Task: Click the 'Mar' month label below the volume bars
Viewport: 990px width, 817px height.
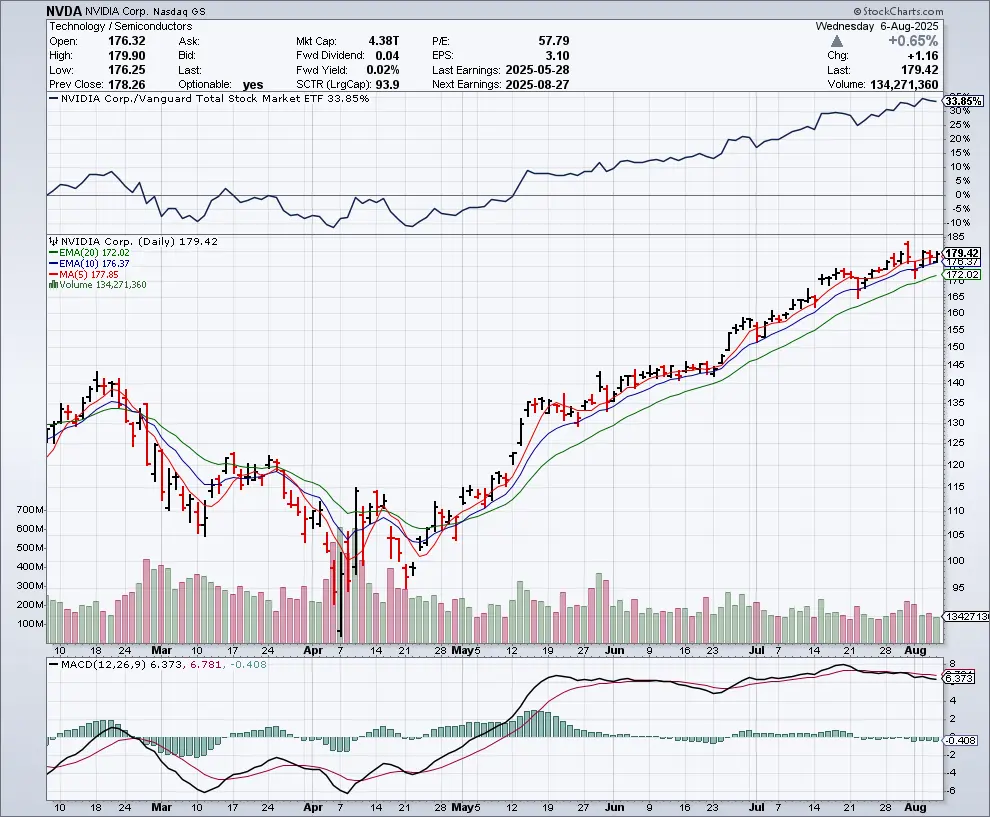Action: tap(162, 650)
